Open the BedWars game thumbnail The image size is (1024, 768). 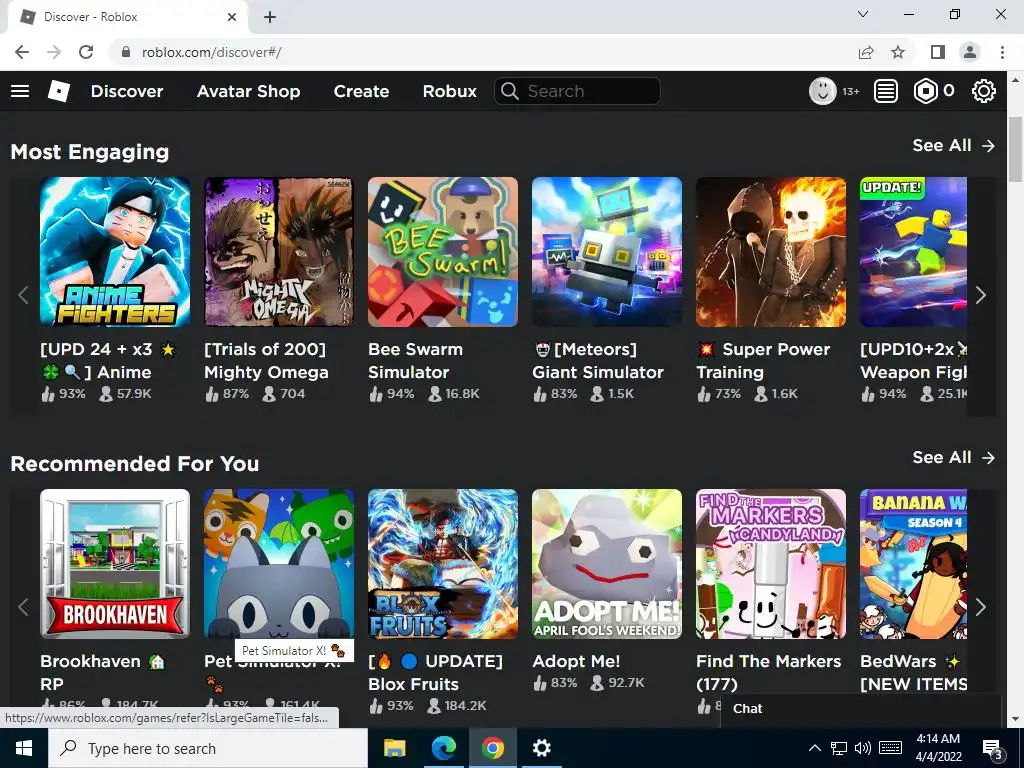(x=913, y=564)
